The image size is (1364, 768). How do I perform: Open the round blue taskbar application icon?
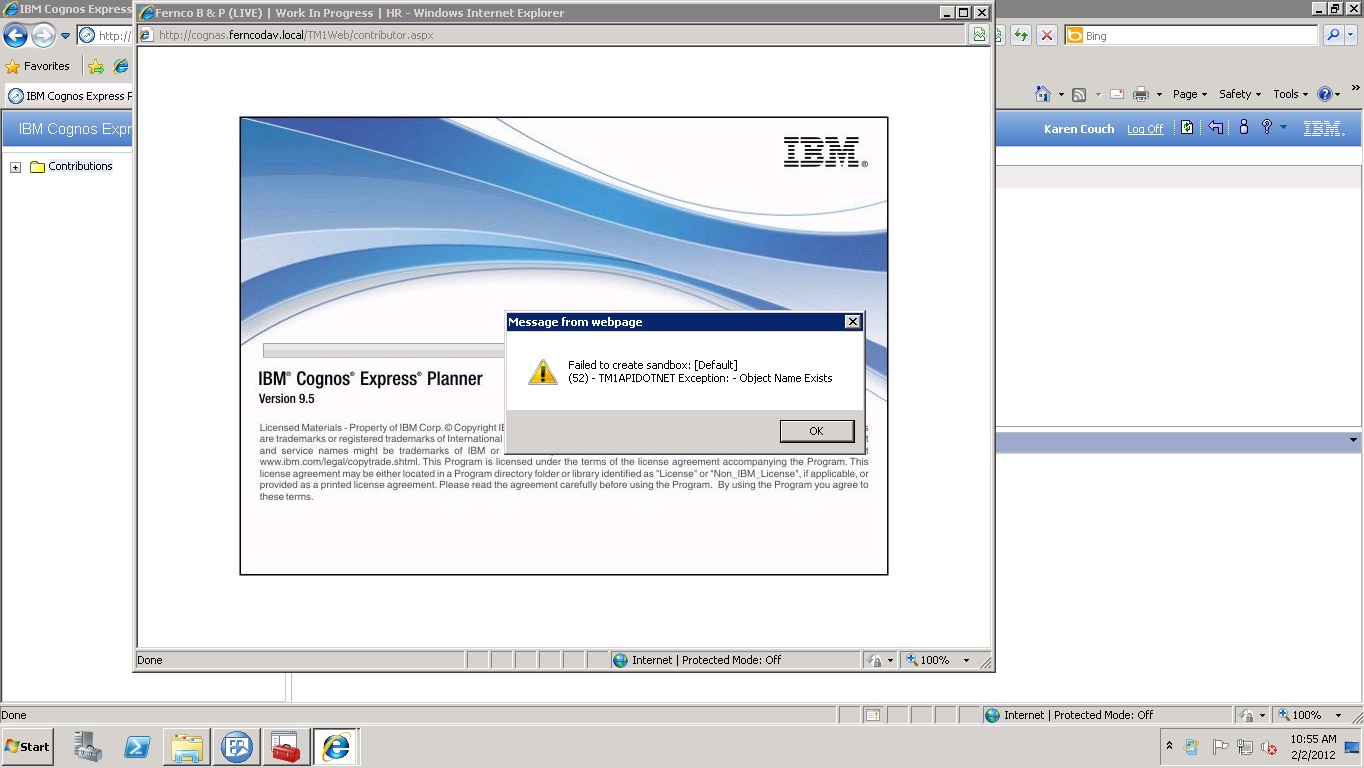click(237, 747)
